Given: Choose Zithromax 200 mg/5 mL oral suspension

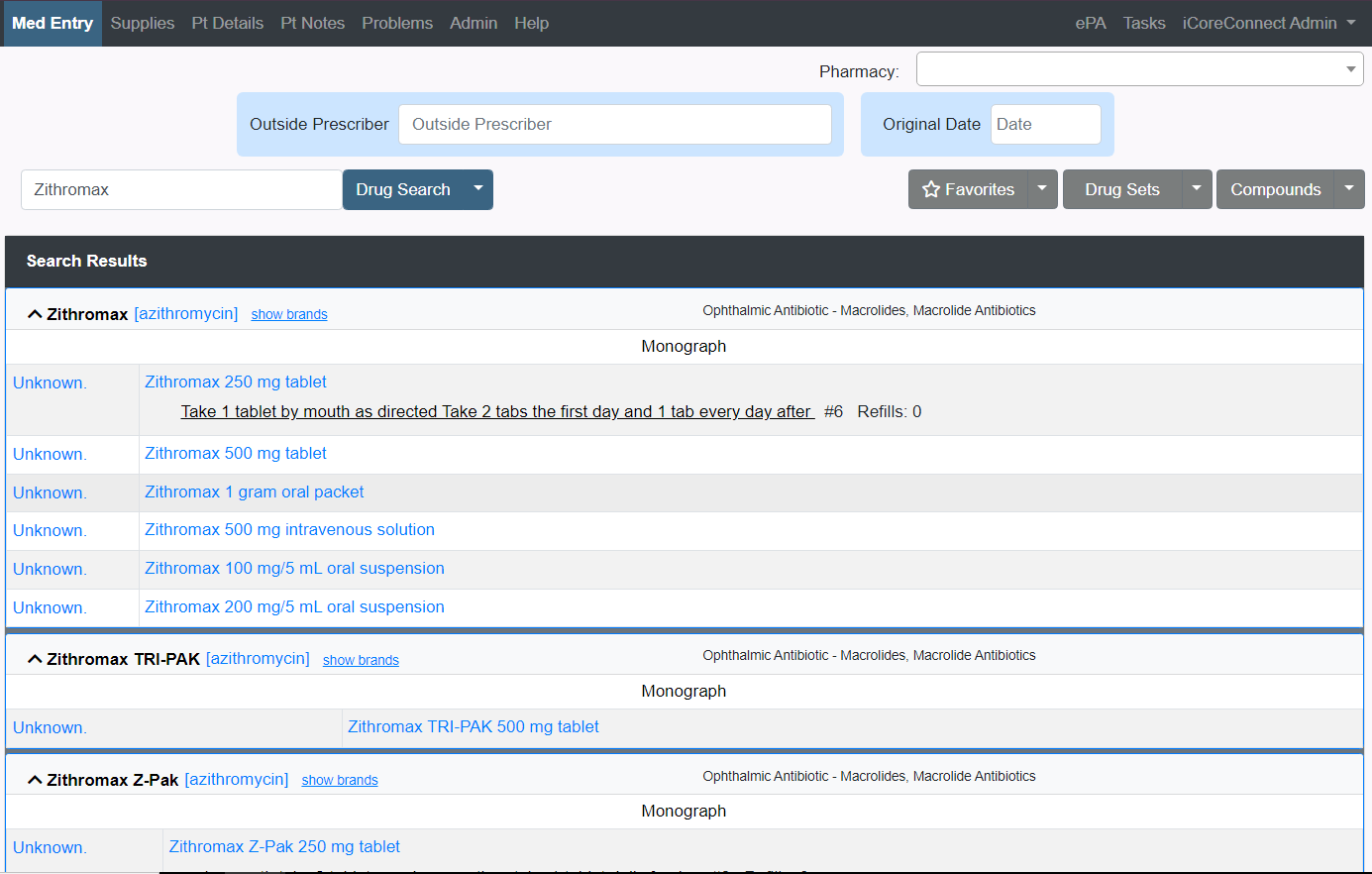Looking at the screenshot, I should coord(294,606).
